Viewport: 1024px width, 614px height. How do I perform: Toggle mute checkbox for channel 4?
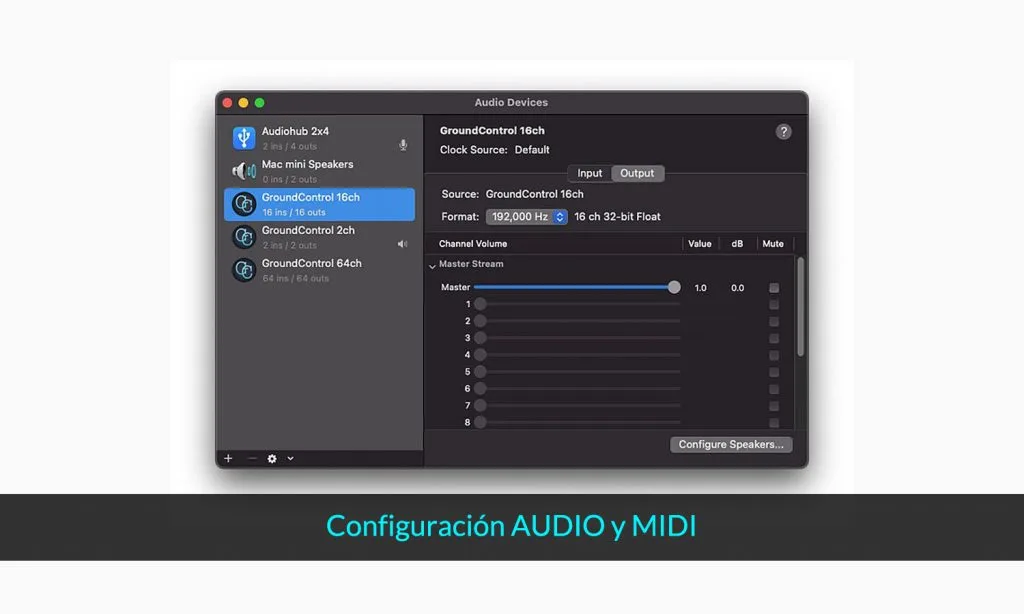click(x=774, y=355)
